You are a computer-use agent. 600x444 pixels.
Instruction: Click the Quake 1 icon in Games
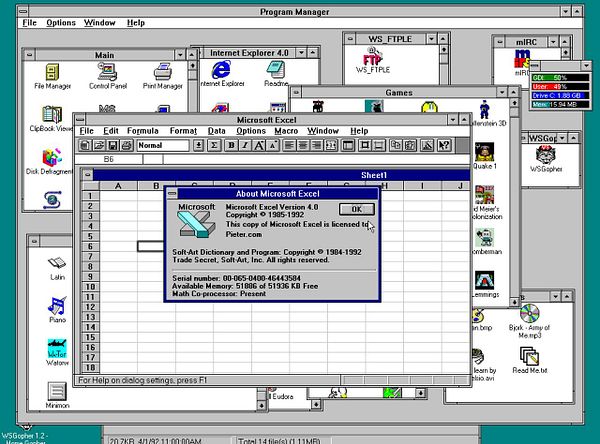click(484, 156)
